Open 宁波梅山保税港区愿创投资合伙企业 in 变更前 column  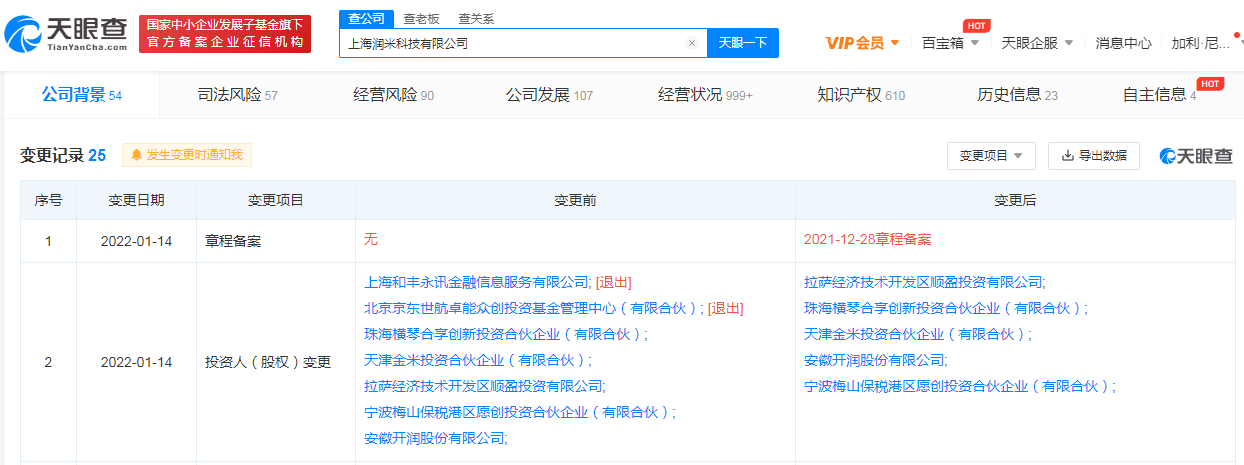click(x=518, y=412)
